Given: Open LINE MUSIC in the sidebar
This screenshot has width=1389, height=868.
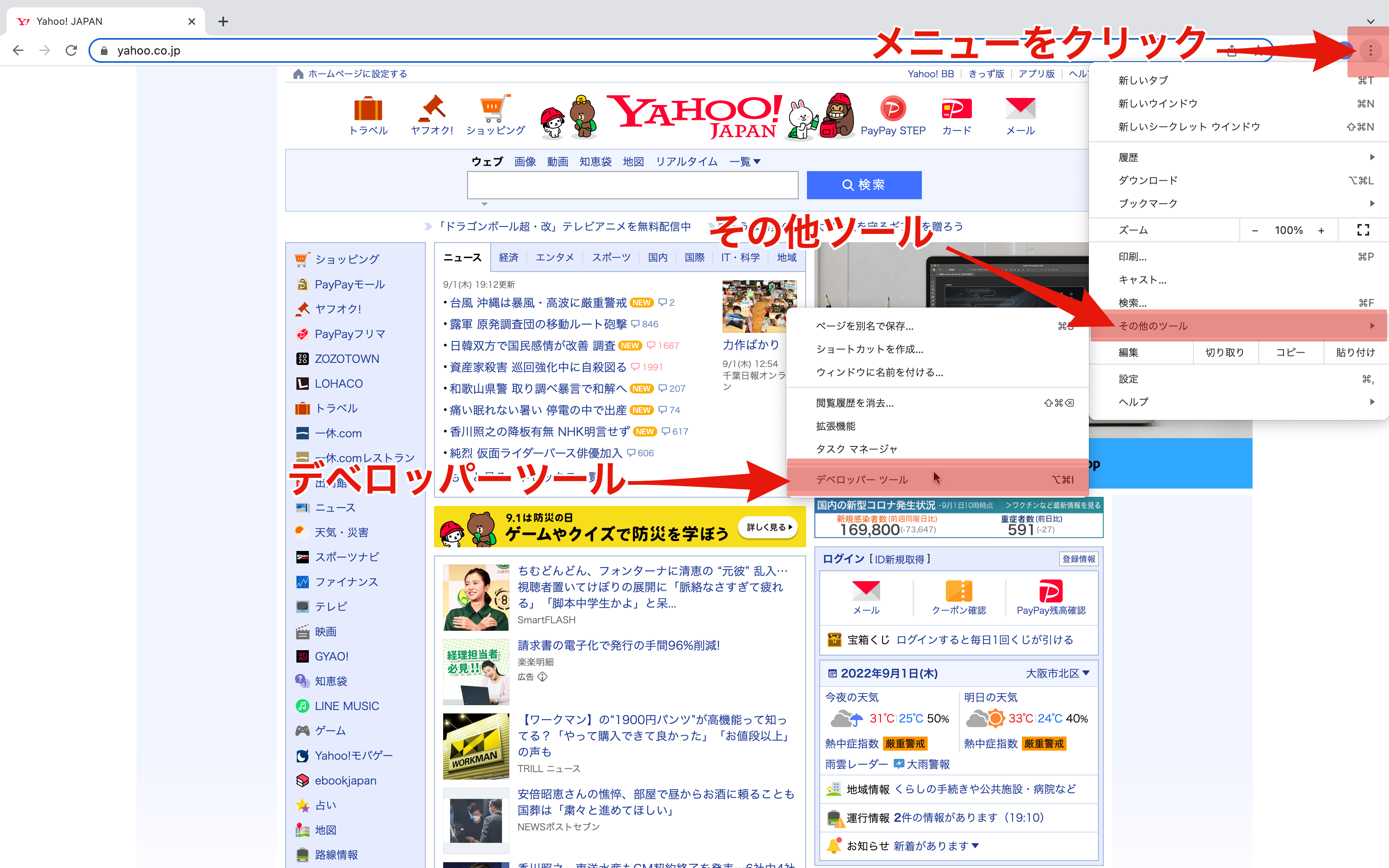Looking at the screenshot, I should 346,706.
